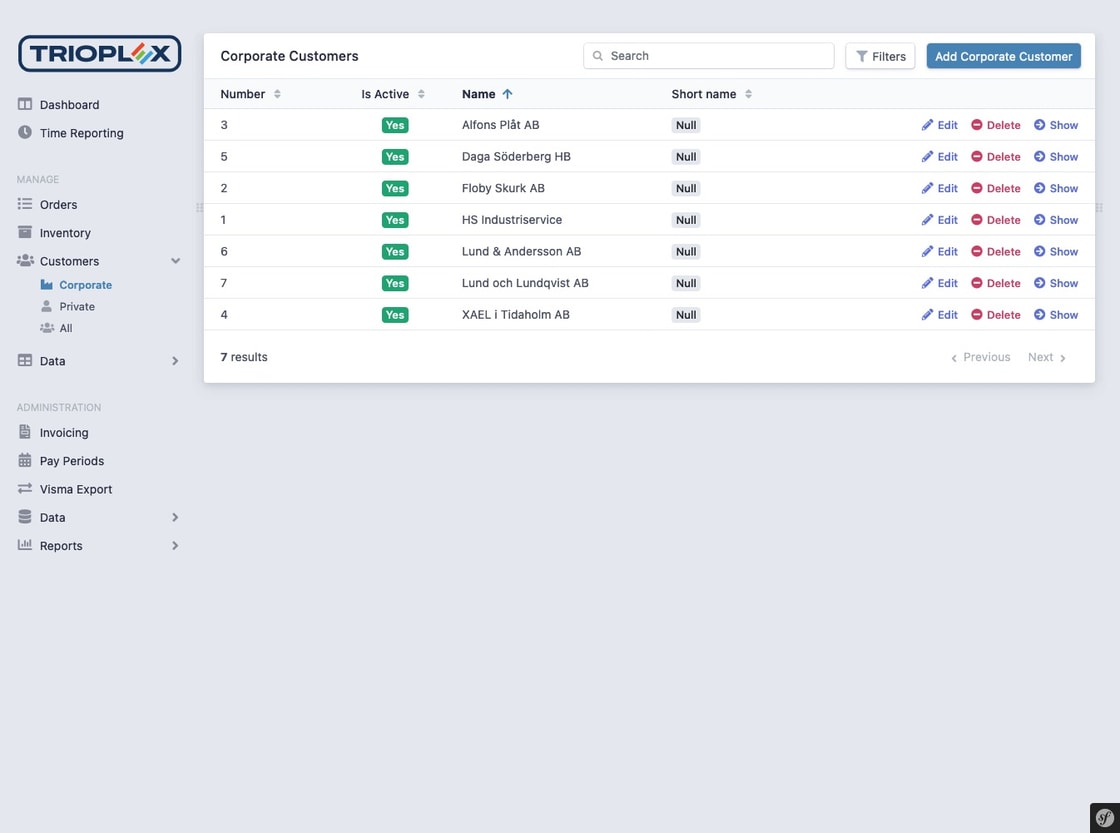
Task: Click Add Corporate Customer button
Action: (x=1003, y=56)
